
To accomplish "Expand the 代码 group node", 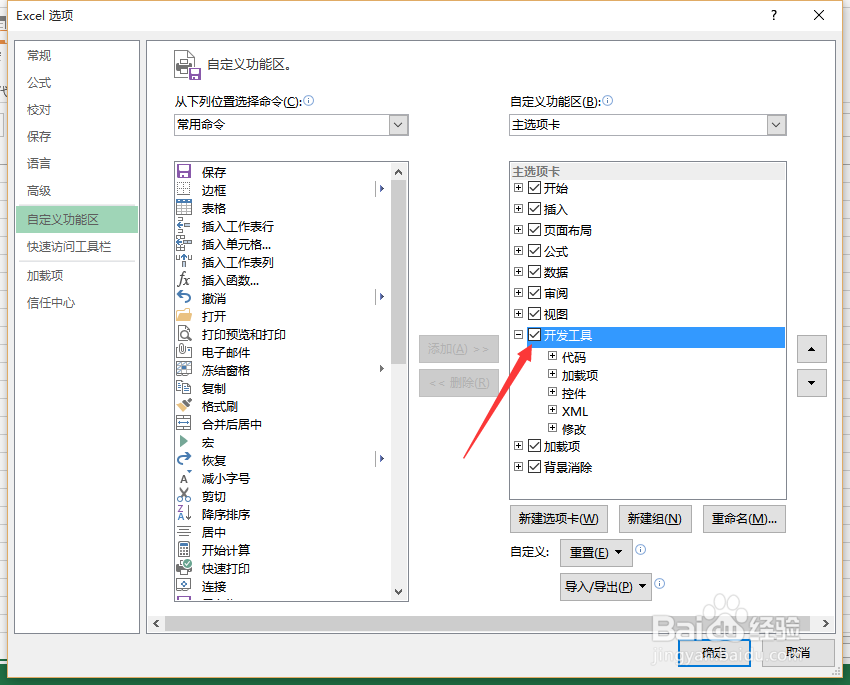I will [x=552, y=356].
